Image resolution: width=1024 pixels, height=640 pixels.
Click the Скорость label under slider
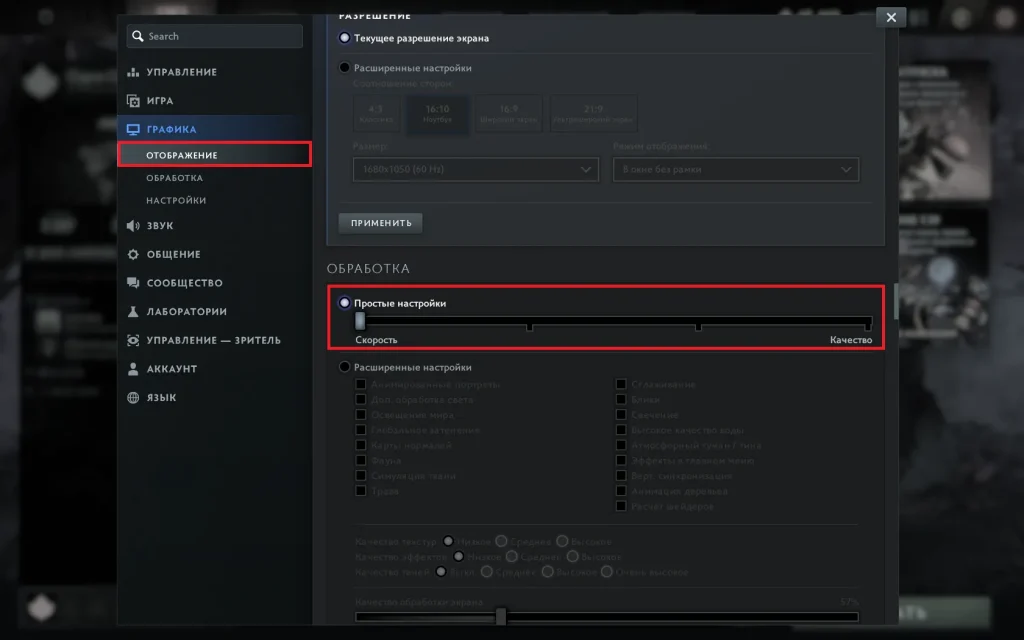pyautogui.click(x=376, y=340)
